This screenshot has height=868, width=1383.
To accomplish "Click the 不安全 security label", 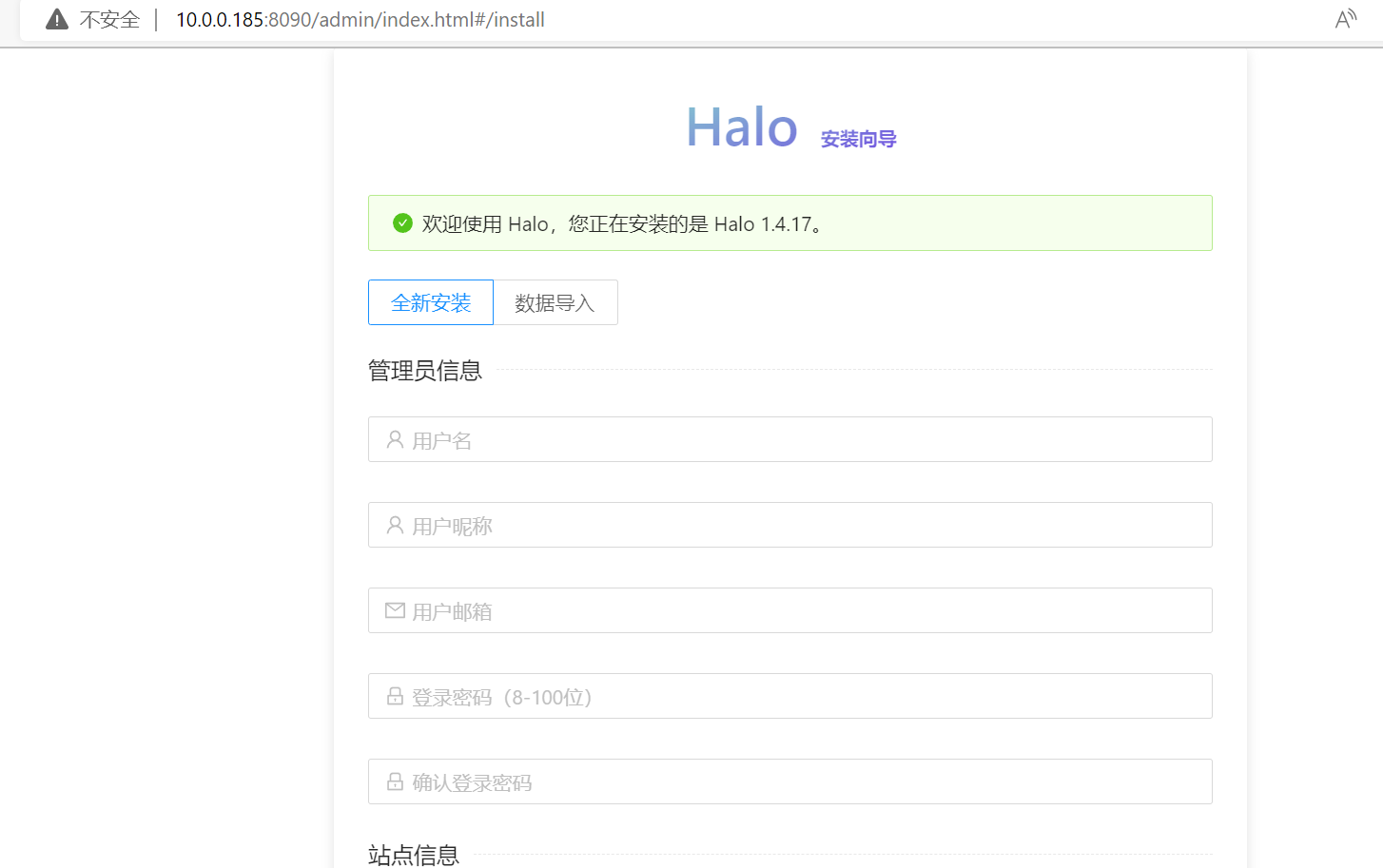I will coord(109,20).
